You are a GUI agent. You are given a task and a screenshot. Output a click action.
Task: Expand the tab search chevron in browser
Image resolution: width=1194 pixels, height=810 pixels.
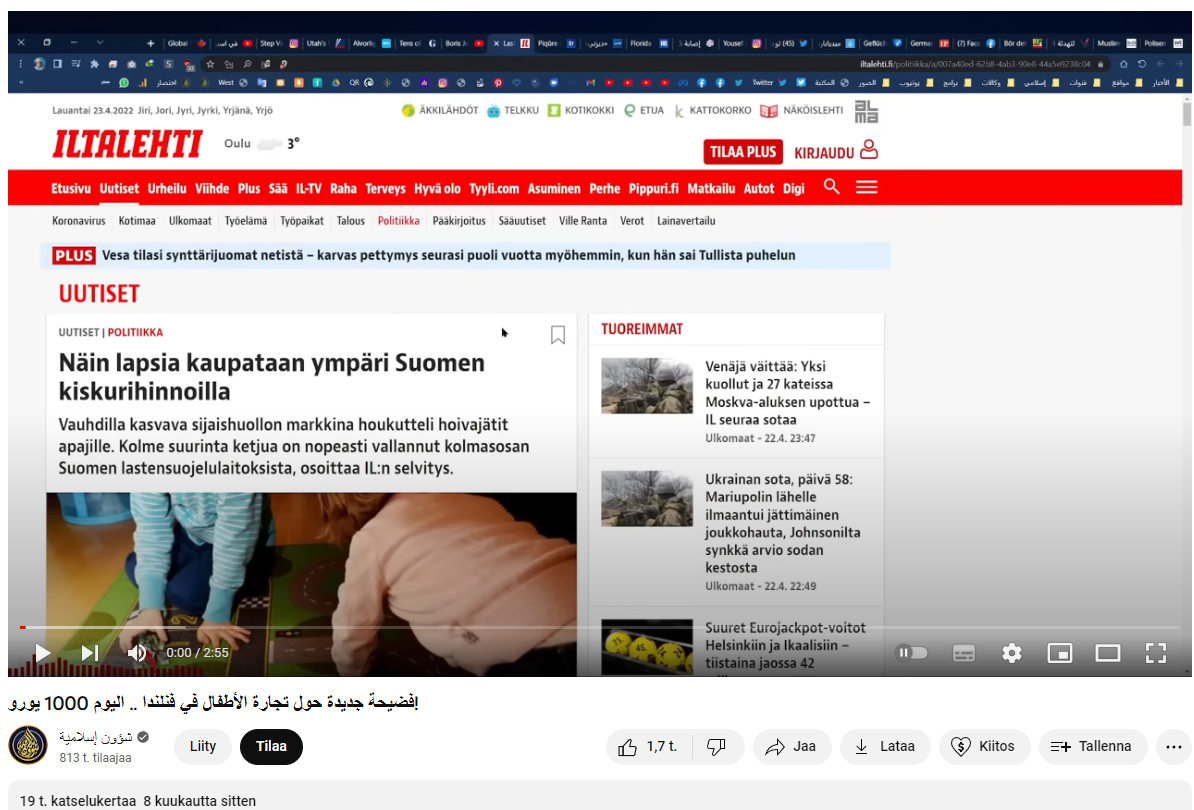pos(100,43)
